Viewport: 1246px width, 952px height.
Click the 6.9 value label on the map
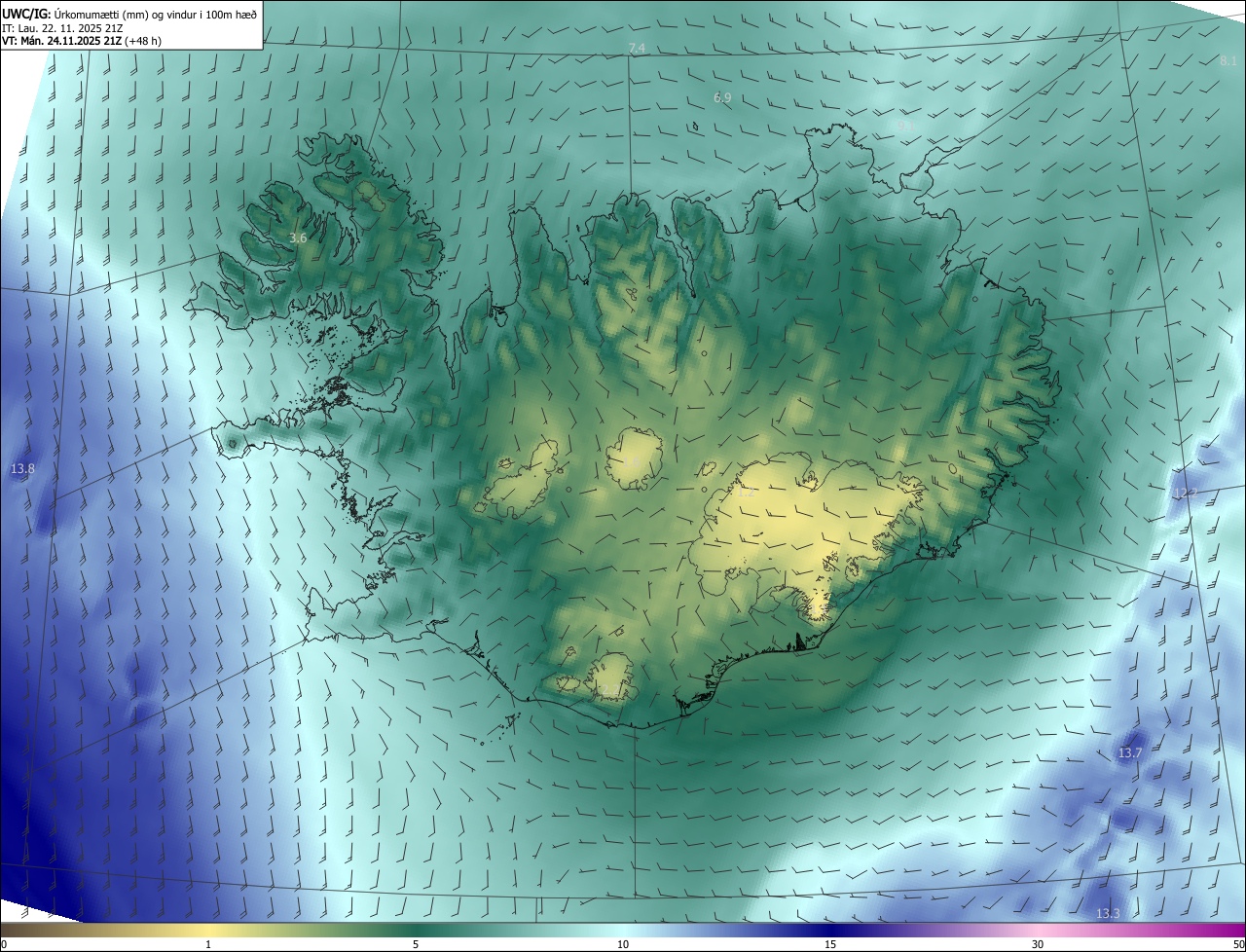[x=722, y=97]
